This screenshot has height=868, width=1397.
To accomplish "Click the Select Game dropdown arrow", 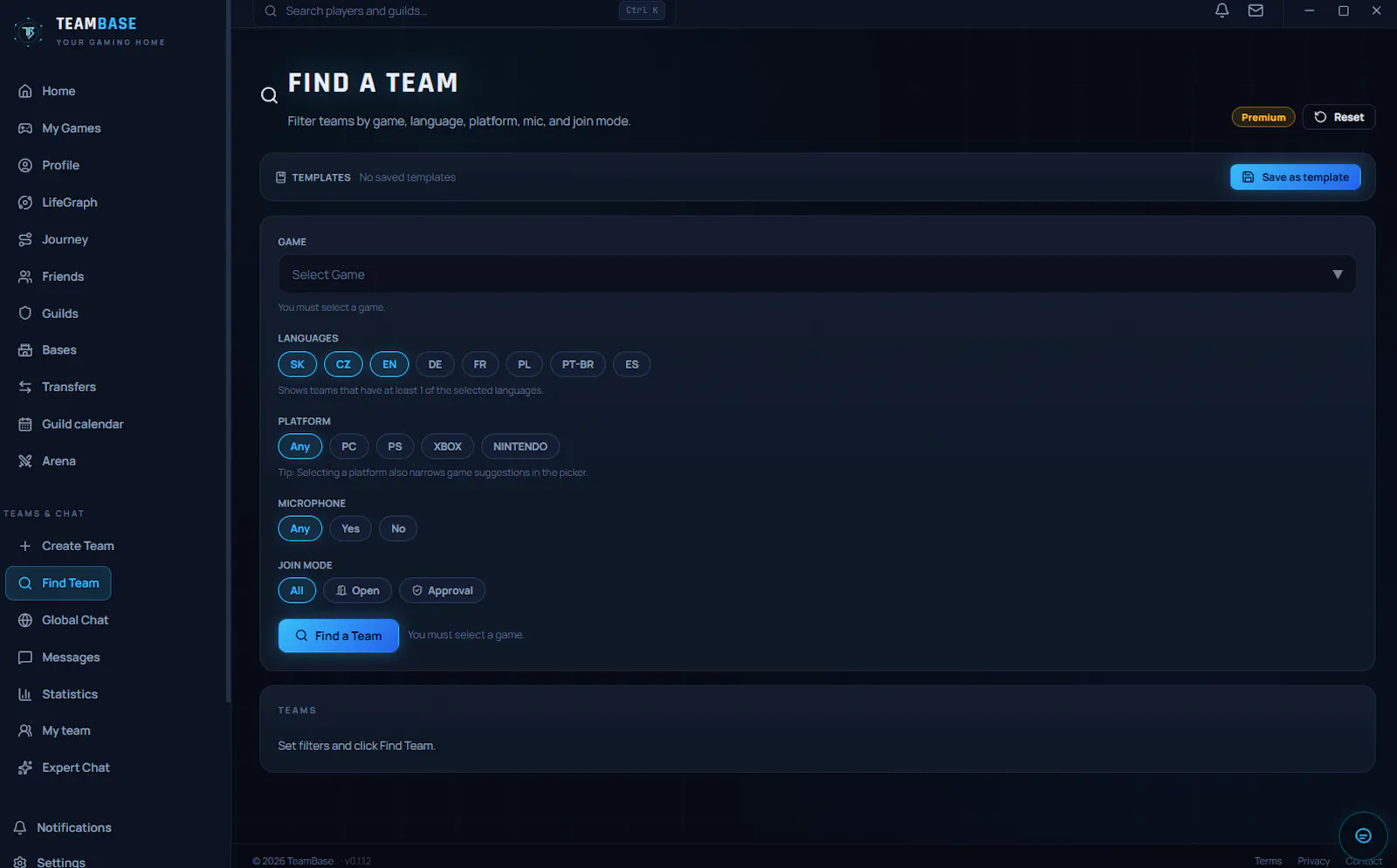I will click(x=1338, y=274).
